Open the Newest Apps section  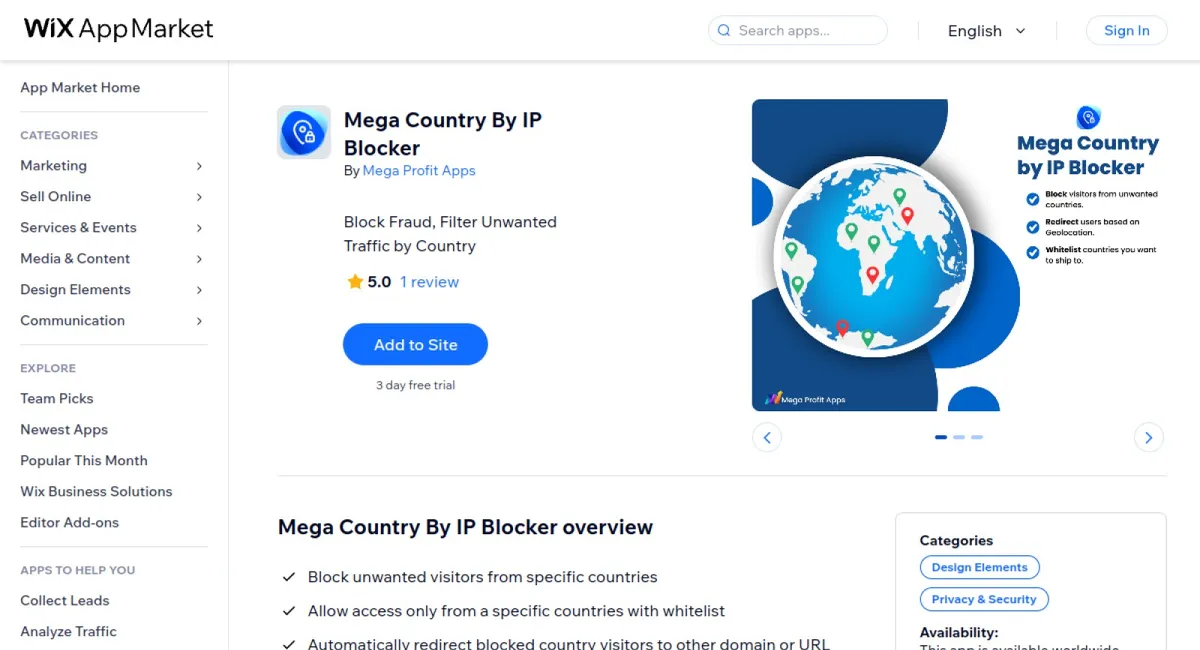pyautogui.click(x=63, y=429)
